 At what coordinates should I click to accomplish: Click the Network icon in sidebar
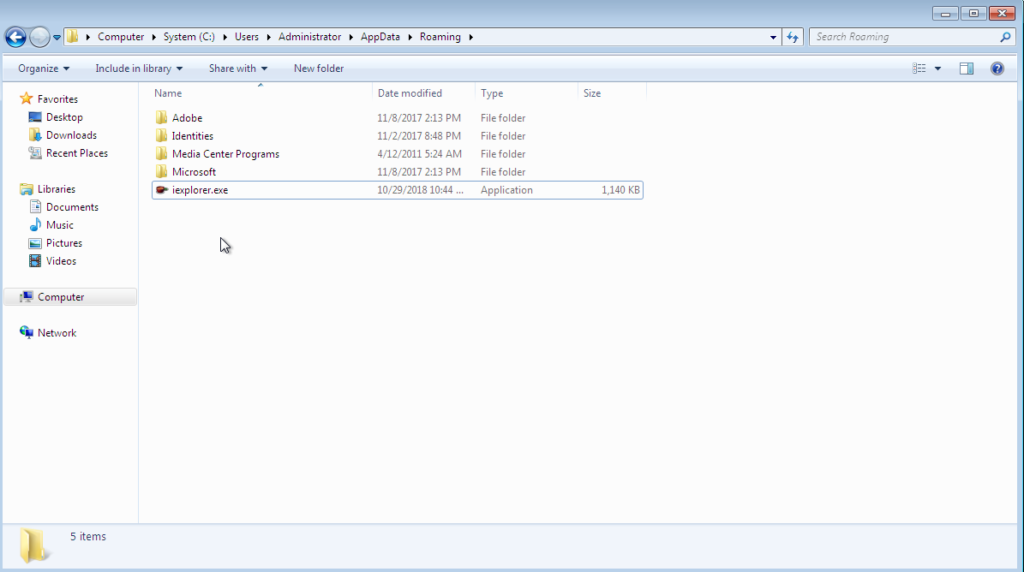[x=26, y=332]
